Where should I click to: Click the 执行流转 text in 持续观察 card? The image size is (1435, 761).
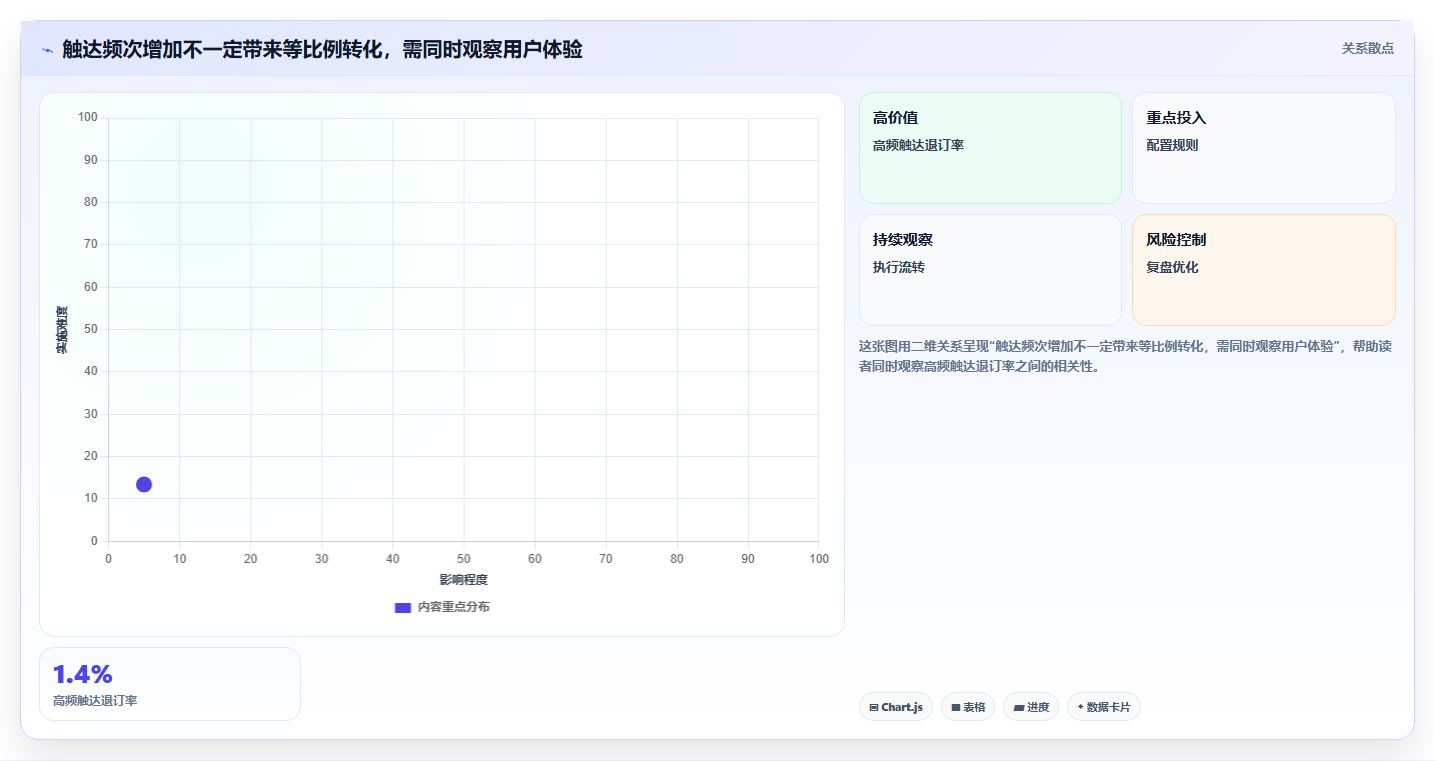[x=899, y=267]
